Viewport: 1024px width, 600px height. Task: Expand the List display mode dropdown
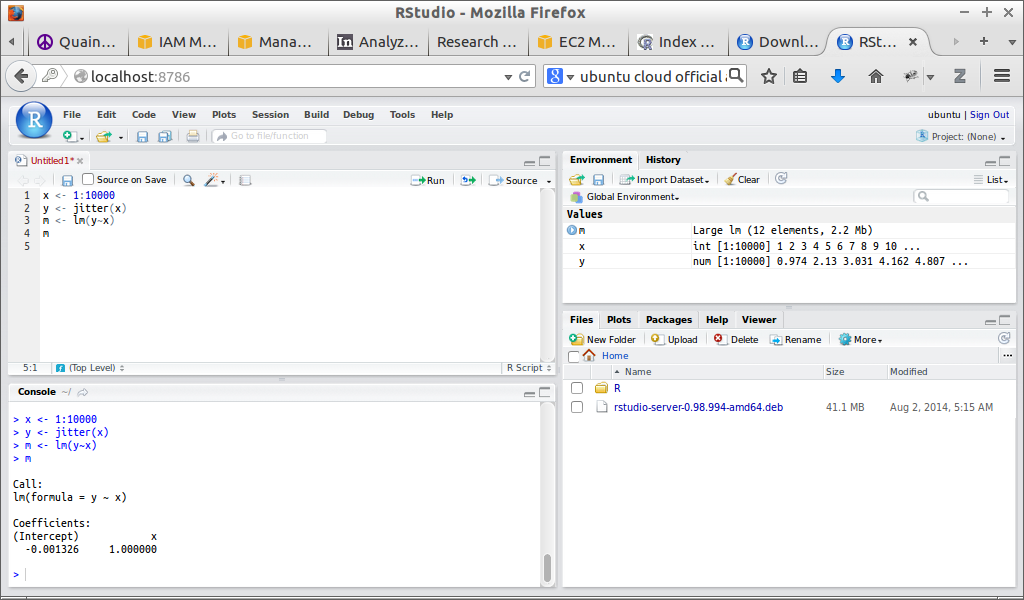[993, 179]
